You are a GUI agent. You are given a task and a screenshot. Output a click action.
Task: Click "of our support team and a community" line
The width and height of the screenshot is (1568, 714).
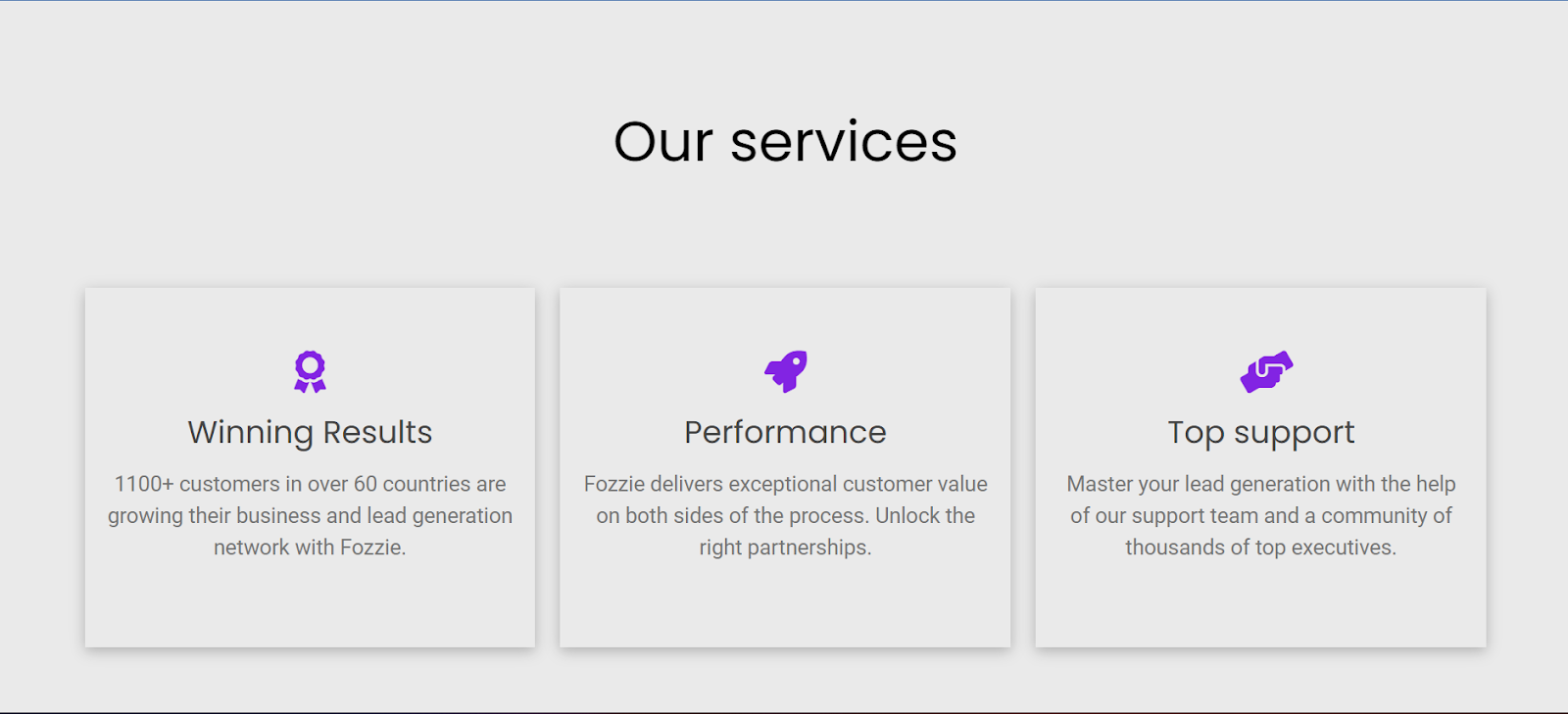click(x=1261, y=516)
